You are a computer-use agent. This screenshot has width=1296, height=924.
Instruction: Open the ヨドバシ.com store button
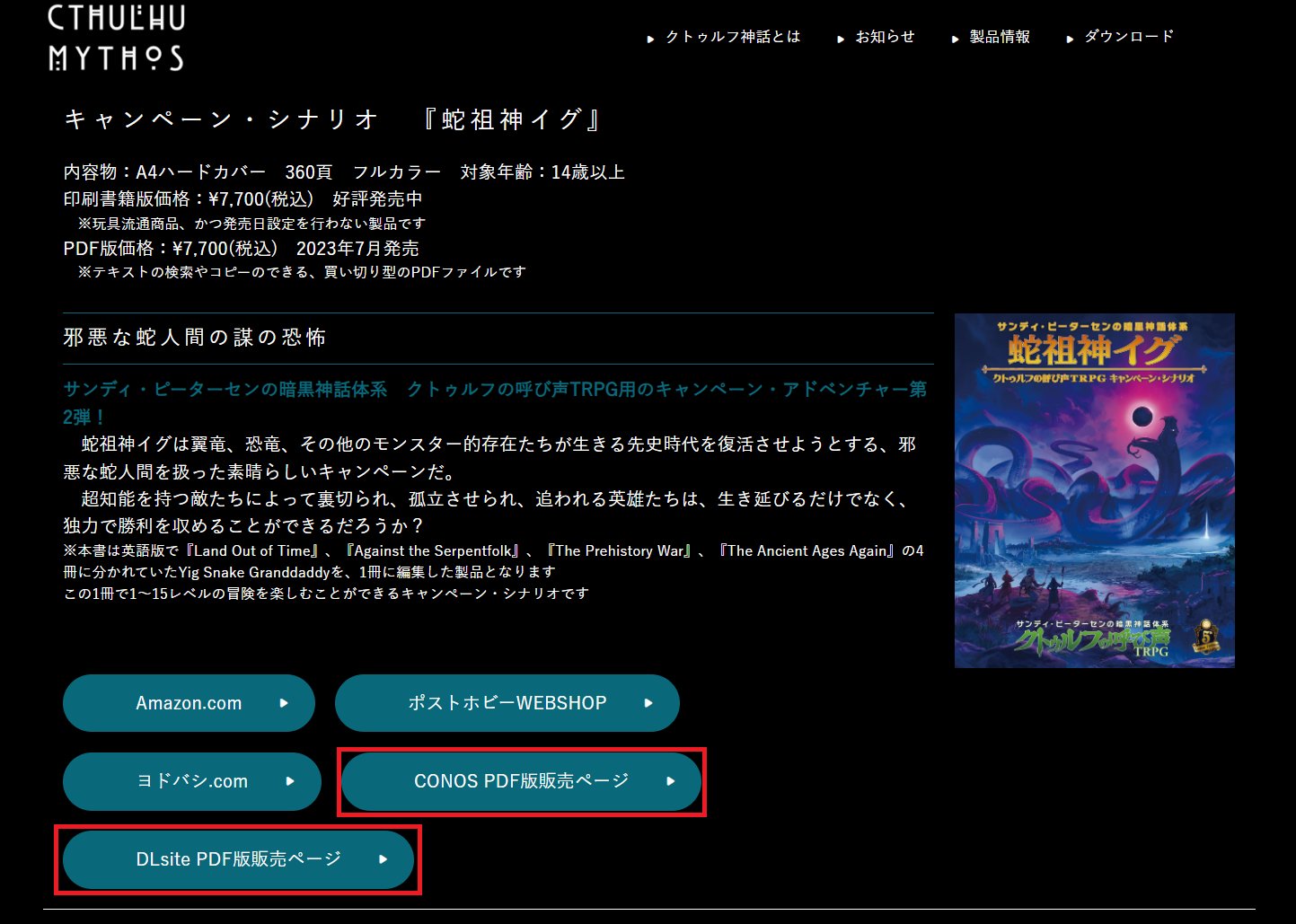coord(192,781)
